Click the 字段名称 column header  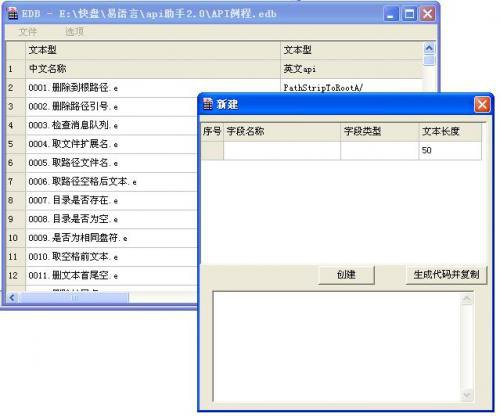click(x=282, y=131)
